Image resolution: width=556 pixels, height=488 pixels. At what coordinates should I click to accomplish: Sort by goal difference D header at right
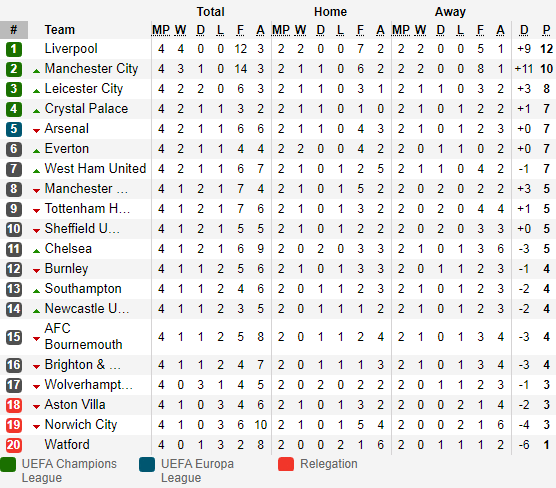pos(524,30)
